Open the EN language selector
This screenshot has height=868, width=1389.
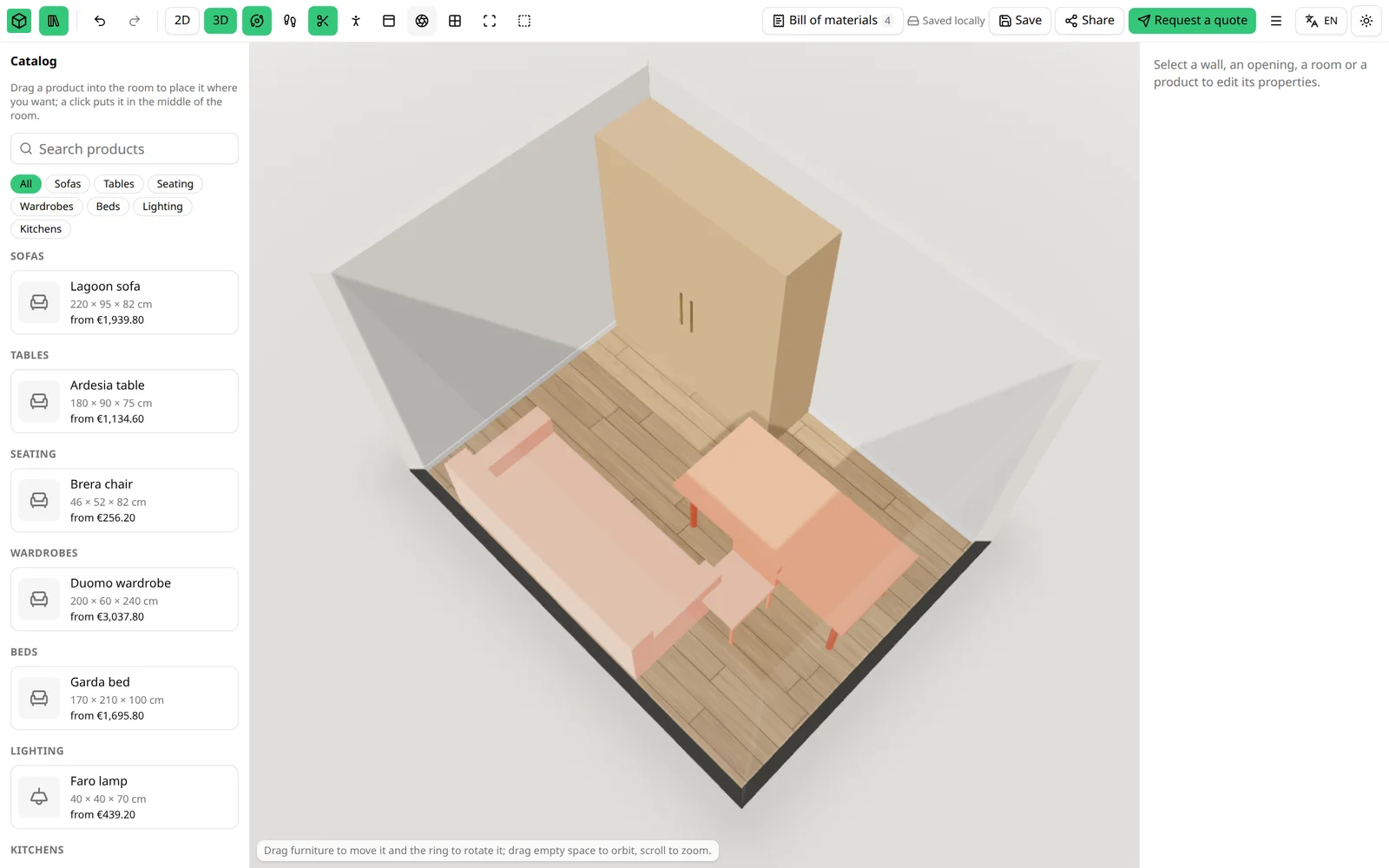point(1321,21)
